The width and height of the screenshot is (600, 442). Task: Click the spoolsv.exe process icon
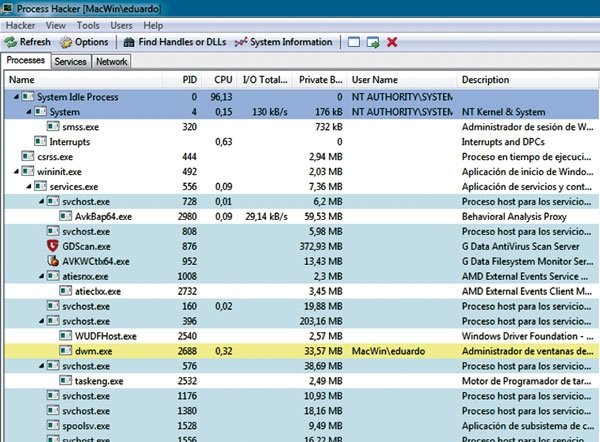point(53,425)
